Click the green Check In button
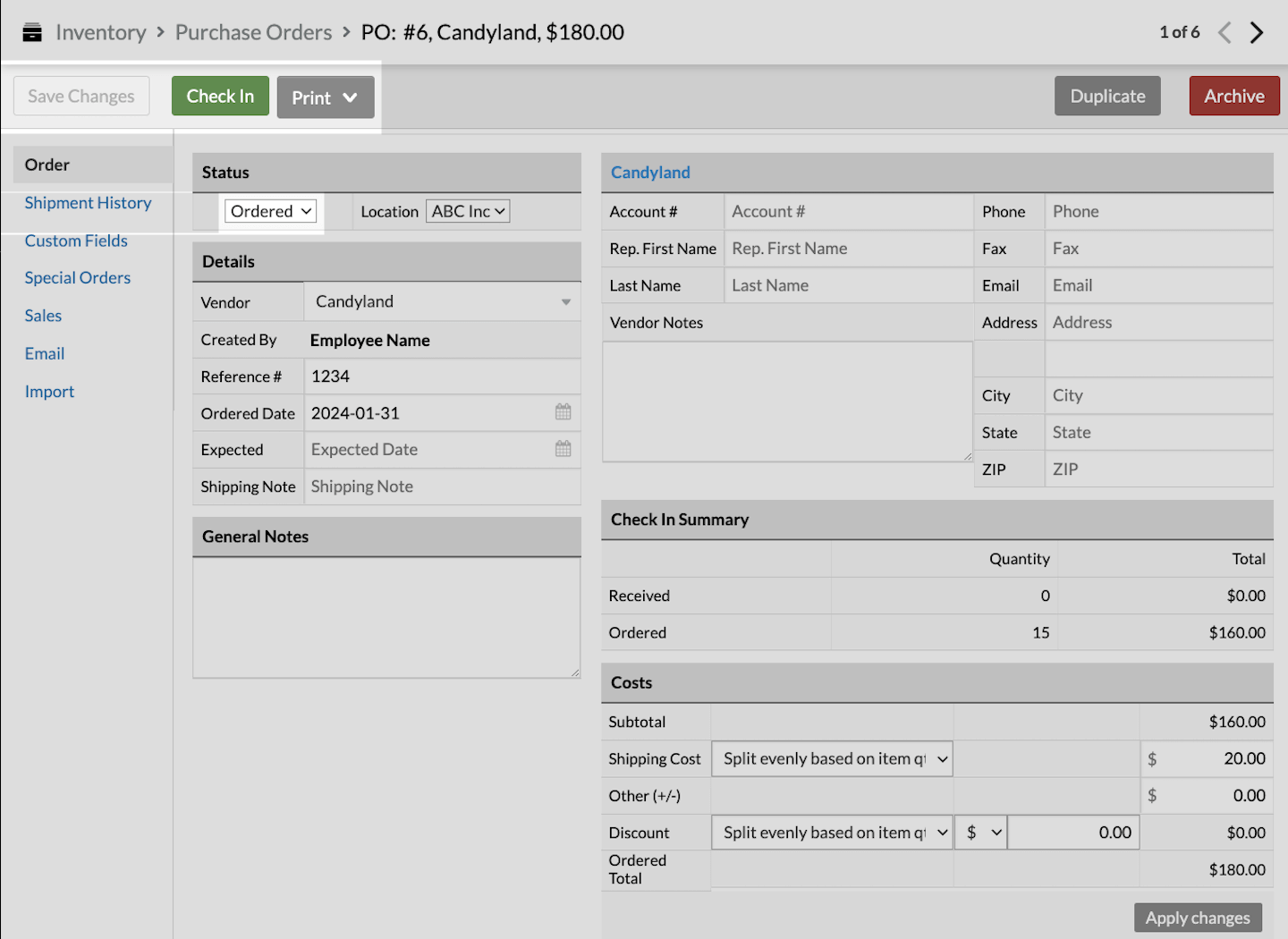The image size is (1288, 939). 220,96
